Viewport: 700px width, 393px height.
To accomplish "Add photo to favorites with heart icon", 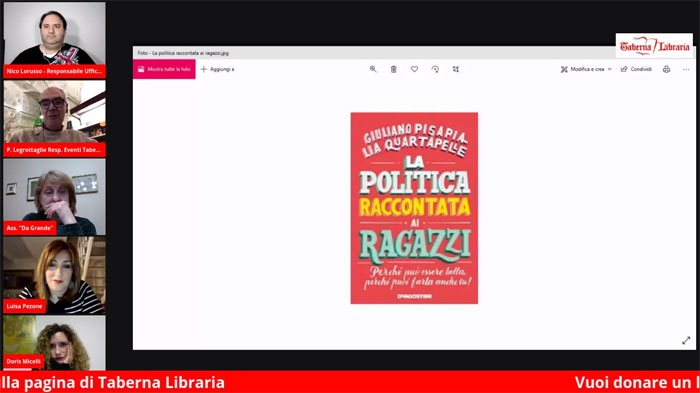I will pyautogui.click(x=414, y=69).
